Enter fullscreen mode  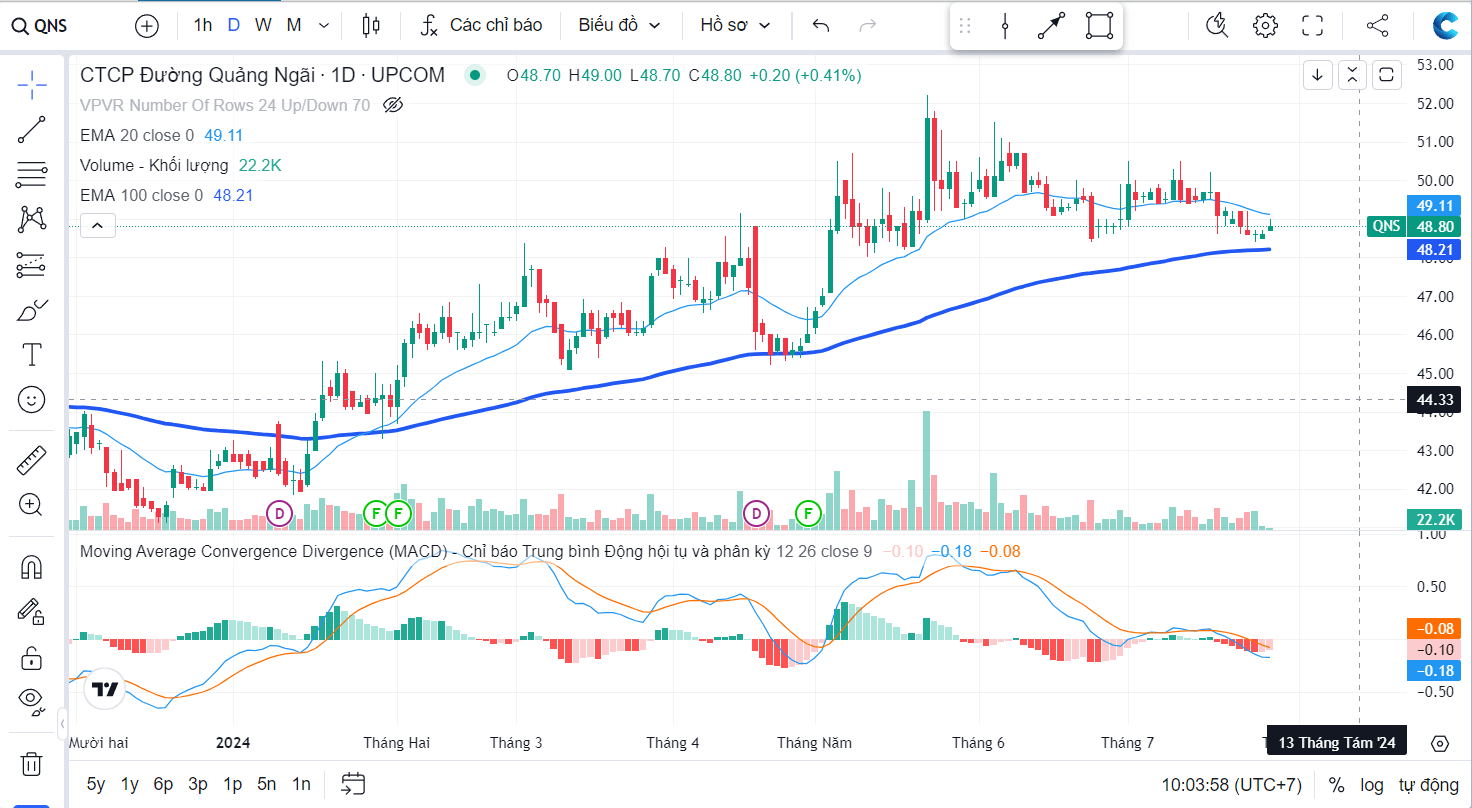[1312, 26]
